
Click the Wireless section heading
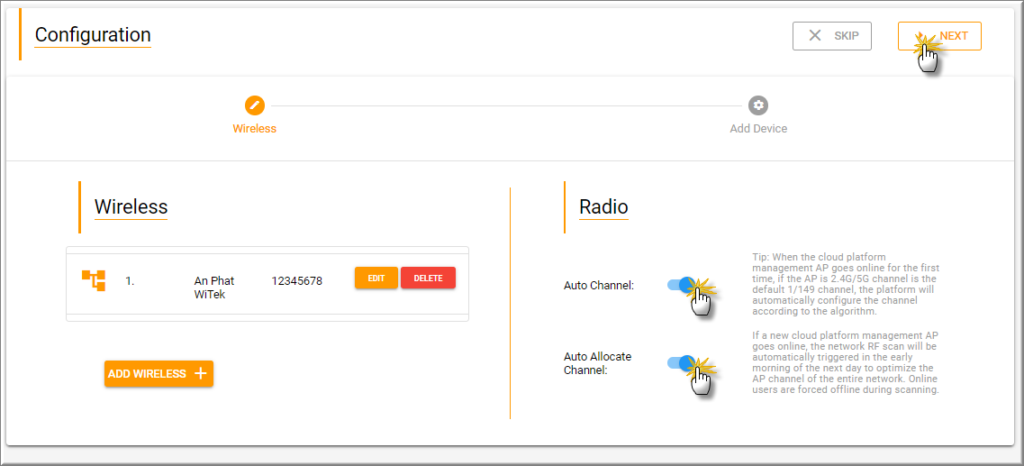coord(130,207)
